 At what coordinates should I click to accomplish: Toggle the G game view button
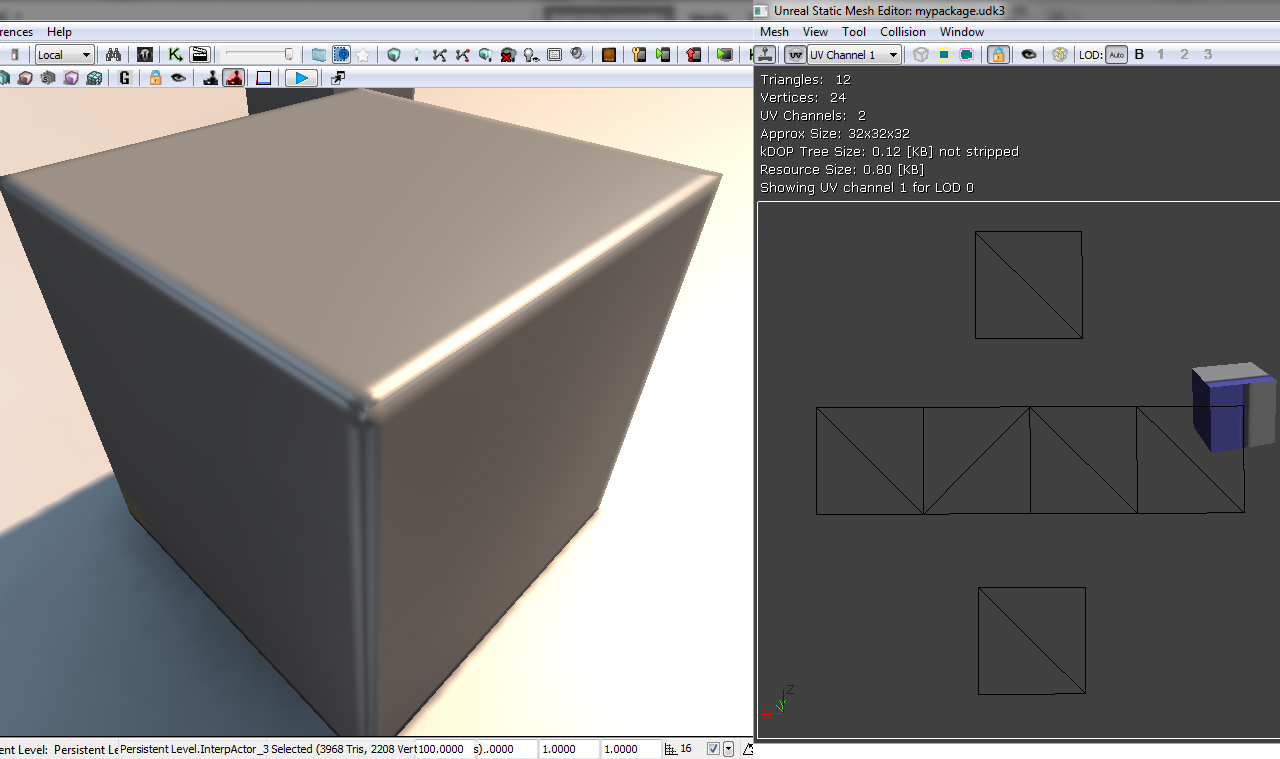tap(125, 78)
